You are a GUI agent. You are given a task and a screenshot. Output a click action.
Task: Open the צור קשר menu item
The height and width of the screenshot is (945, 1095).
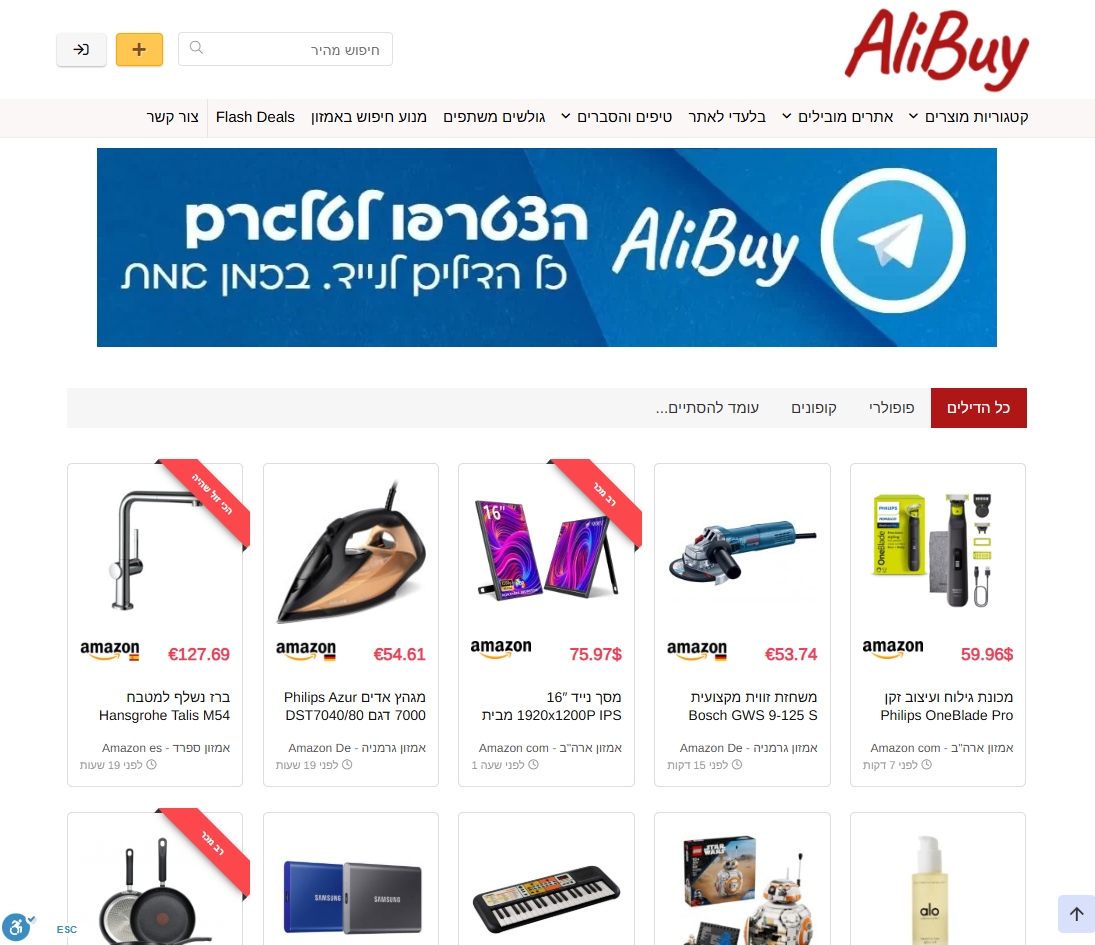click(x=172, y=117)
